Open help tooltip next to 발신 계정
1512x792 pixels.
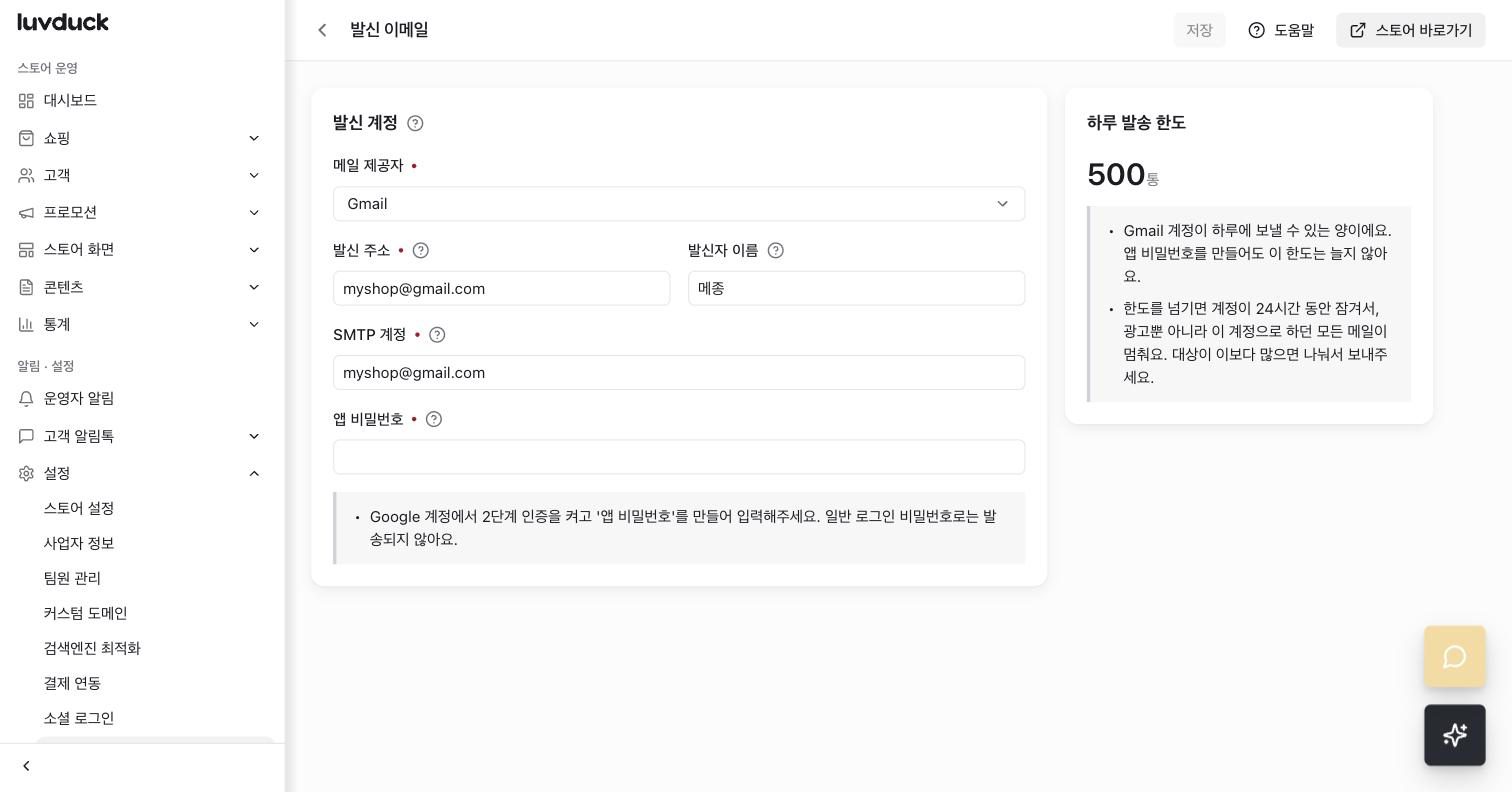[x=415, y=123]
